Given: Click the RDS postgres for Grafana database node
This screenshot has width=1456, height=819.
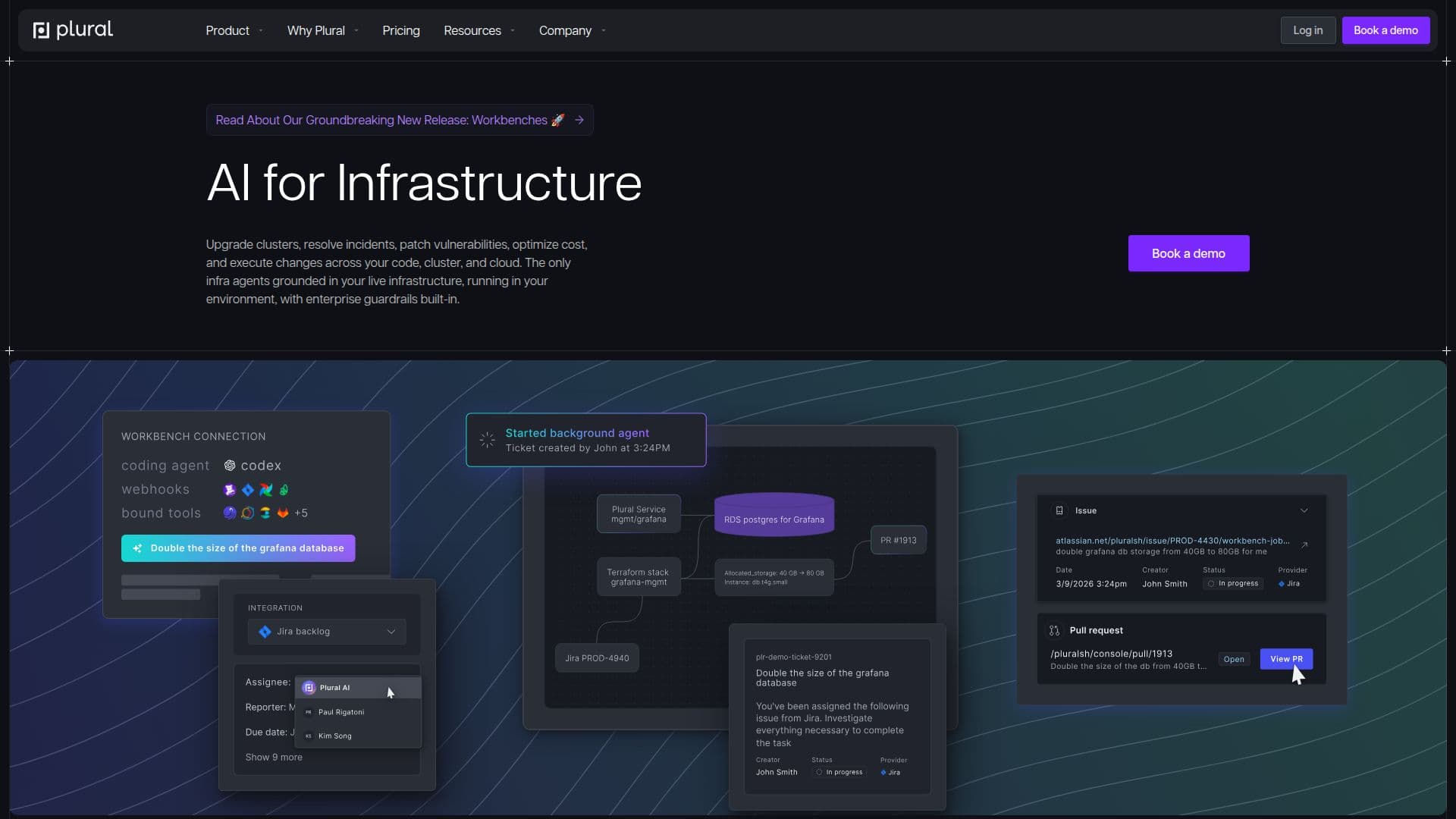Looking at the screenshot, I should click(774, 515).
